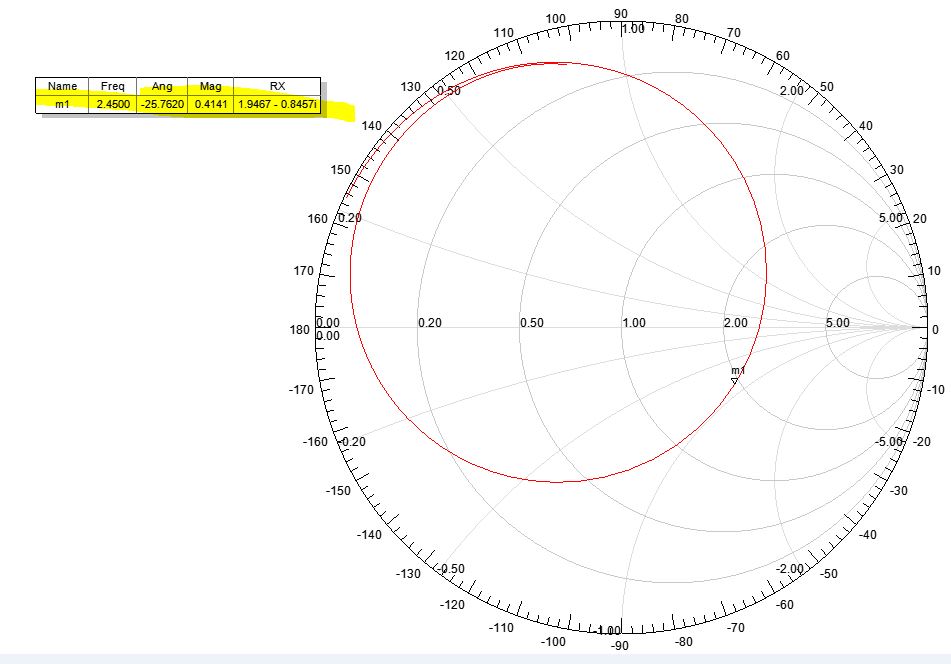Click the -120 degree angle label

pyautogui.click(x=452, y=605)
